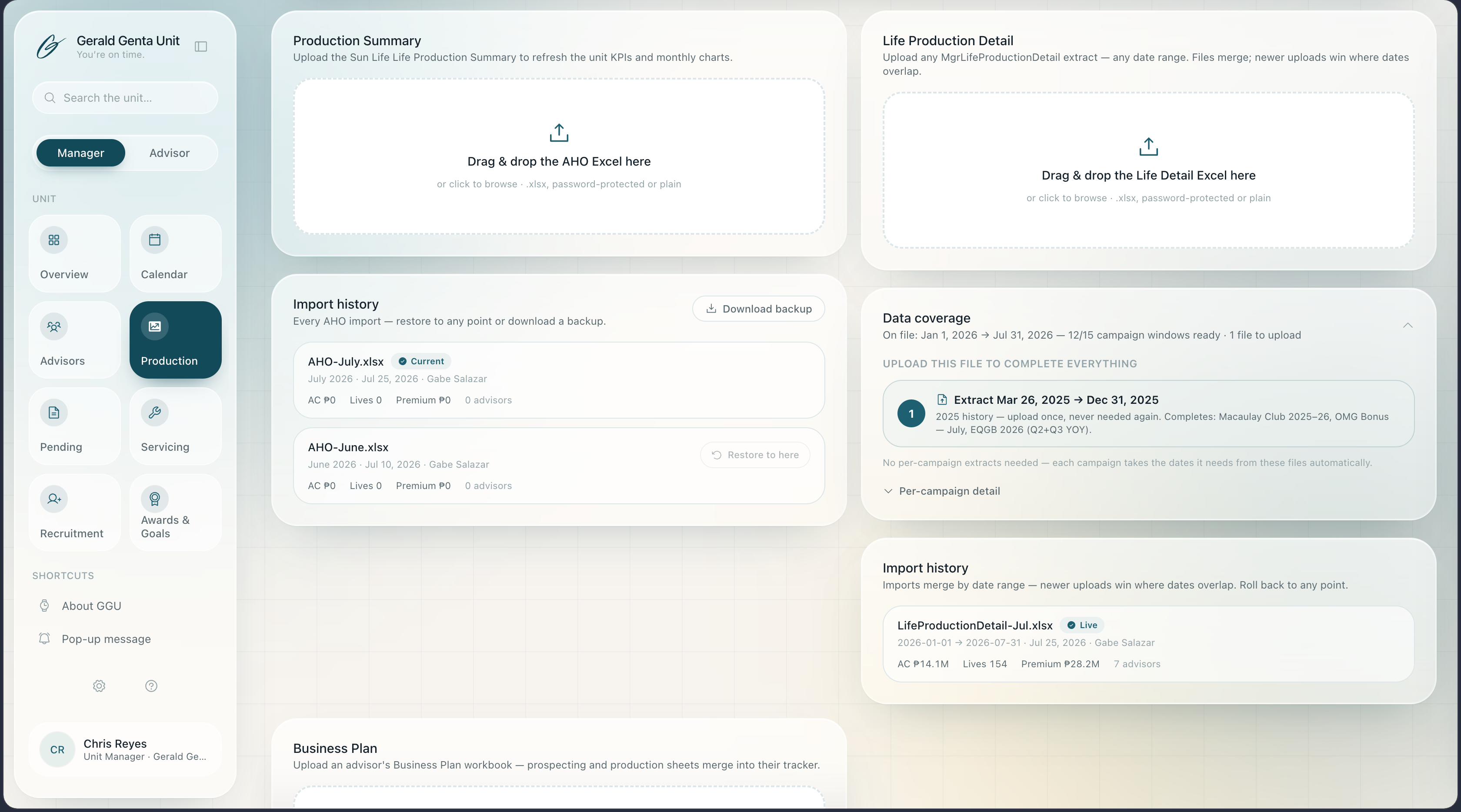
Task: Focus the Search the unit field
Action: click(x=125, y=97)
